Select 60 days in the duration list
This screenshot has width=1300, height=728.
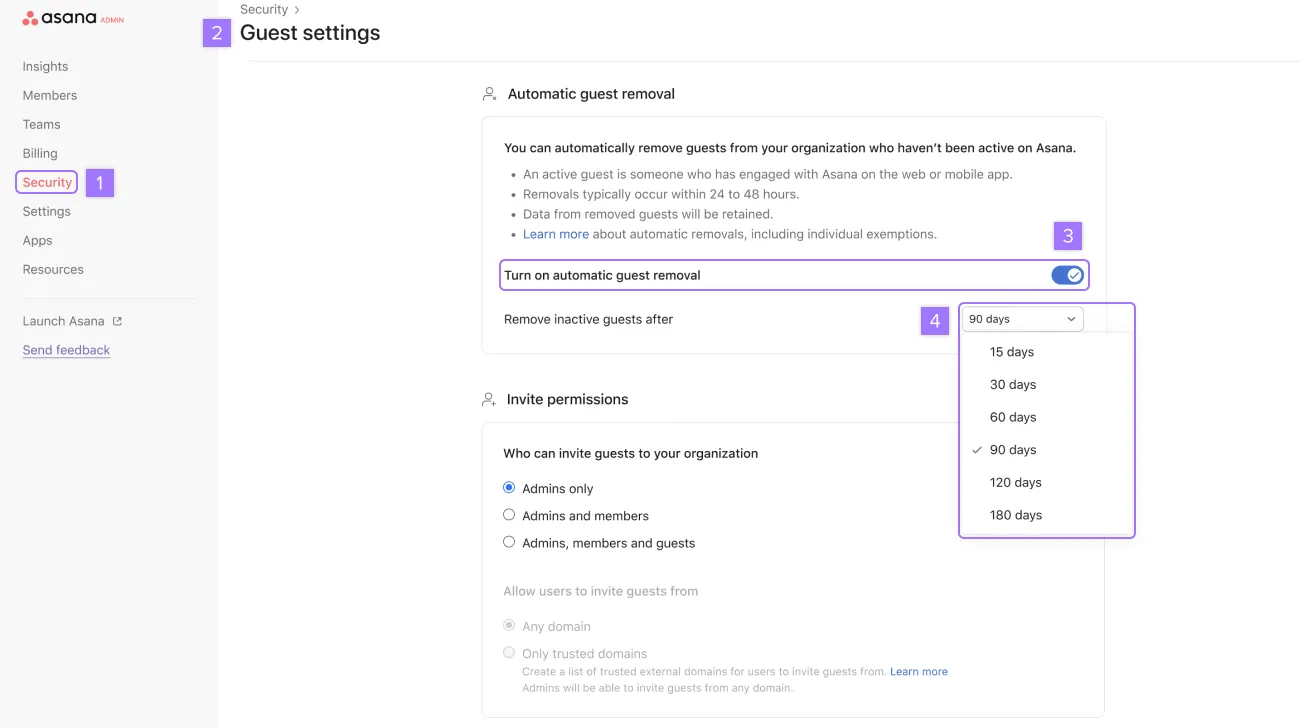pyautogui.click(x=1013, y=416)
